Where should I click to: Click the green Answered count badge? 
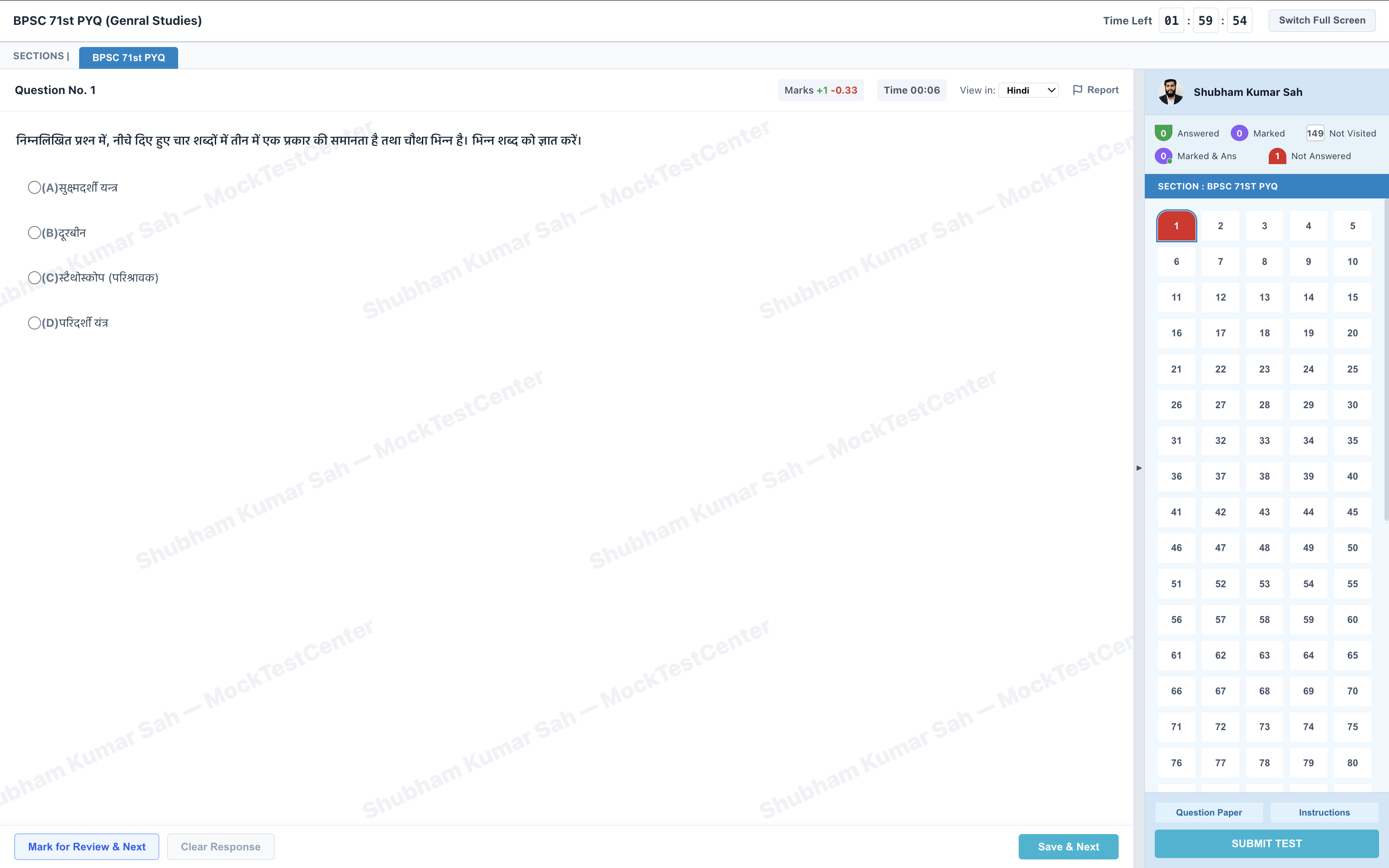pos(1163,133)
